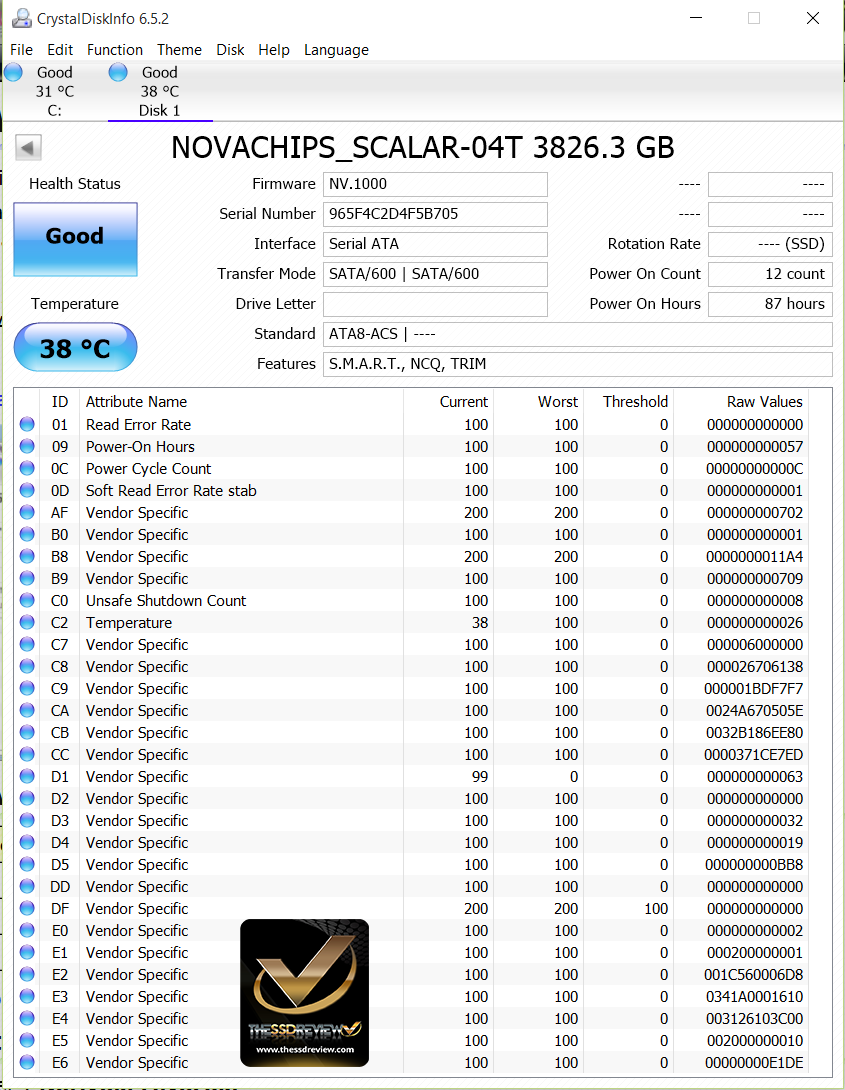The image size is (845, 1090).
Task: Click raw value 000000000BB8 in D5 row
Action: click(x=755, y=865)
